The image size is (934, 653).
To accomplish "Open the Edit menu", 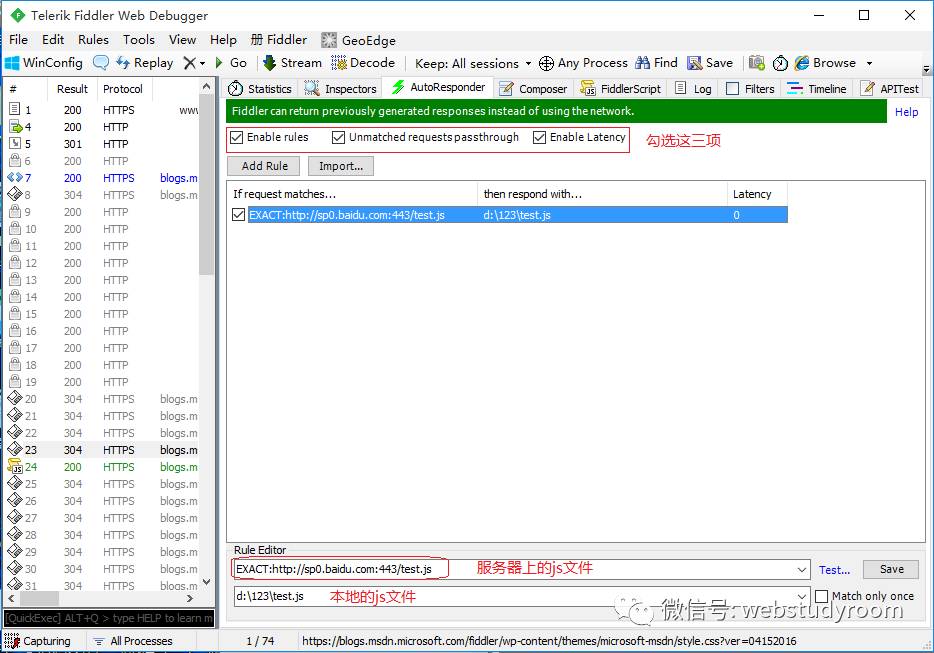I will [53, 39].
